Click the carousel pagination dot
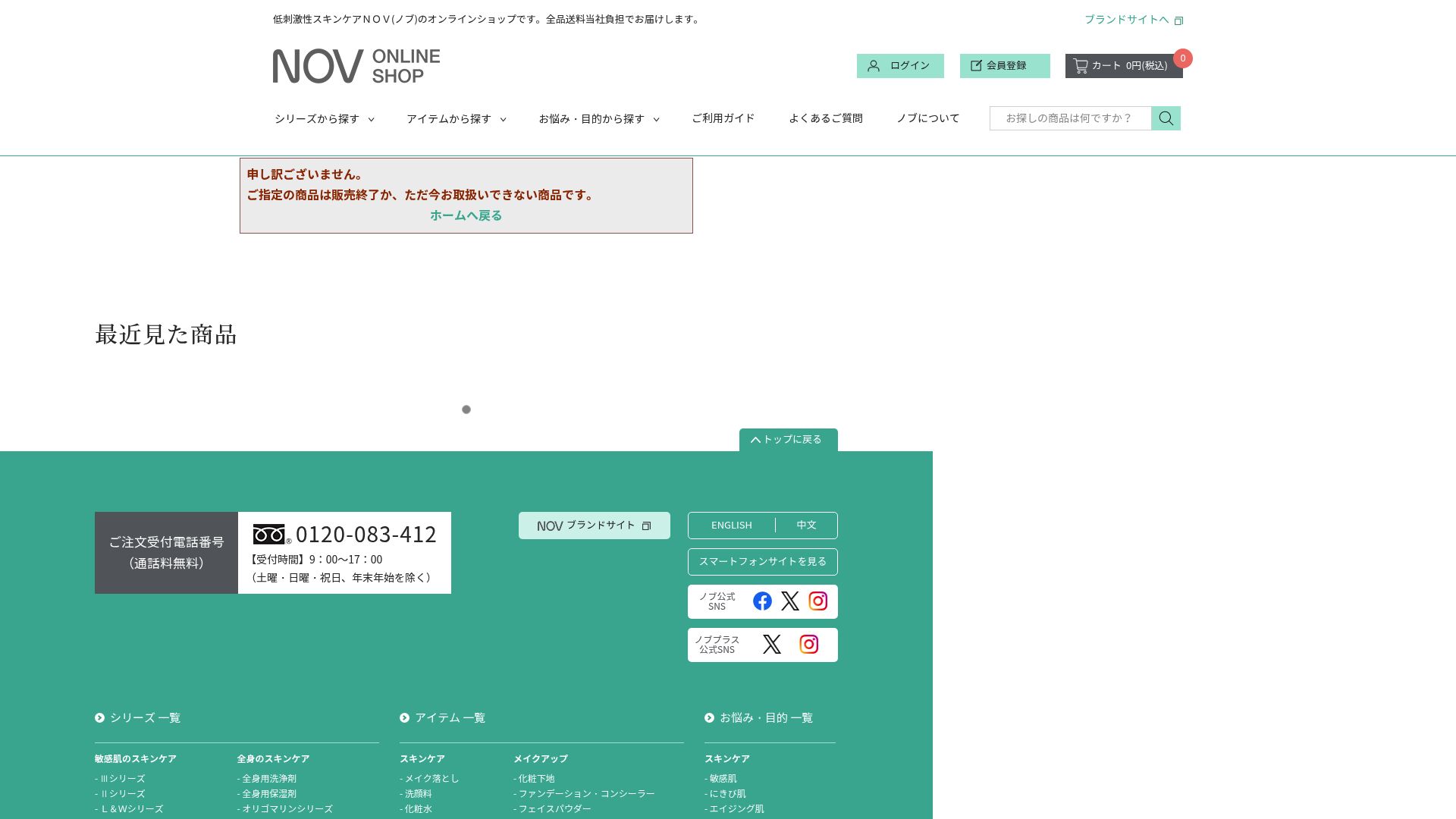Viewport: 1456px width, 819px height. point(466,409)
